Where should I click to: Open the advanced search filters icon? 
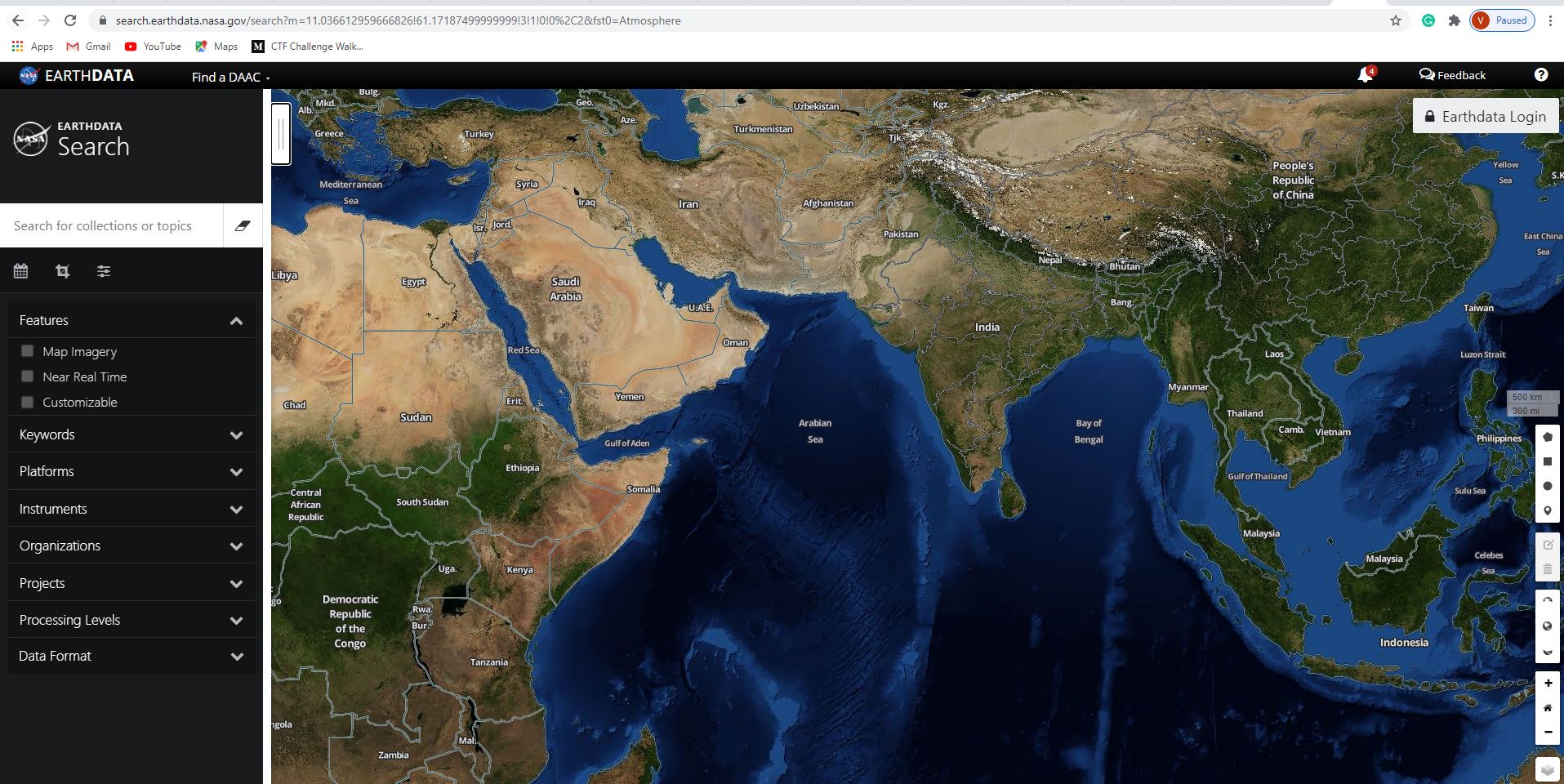click(104, 270)
